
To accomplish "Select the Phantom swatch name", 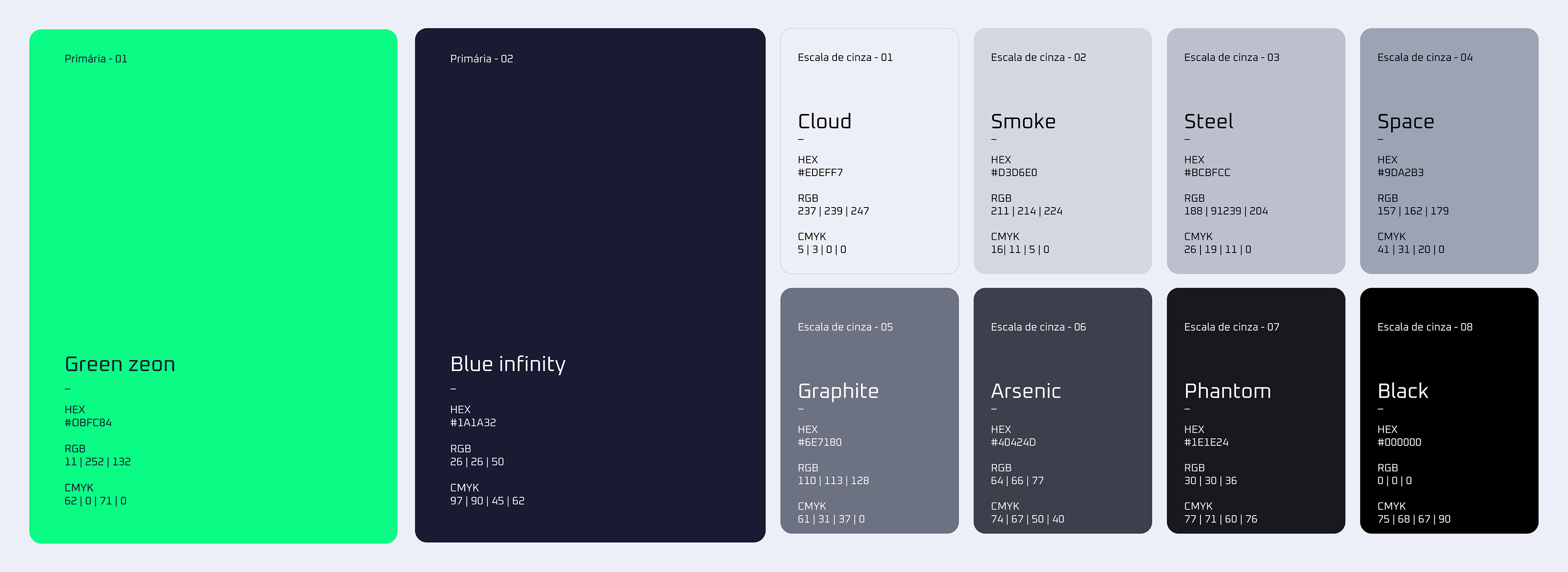I will coord(1228,391).
